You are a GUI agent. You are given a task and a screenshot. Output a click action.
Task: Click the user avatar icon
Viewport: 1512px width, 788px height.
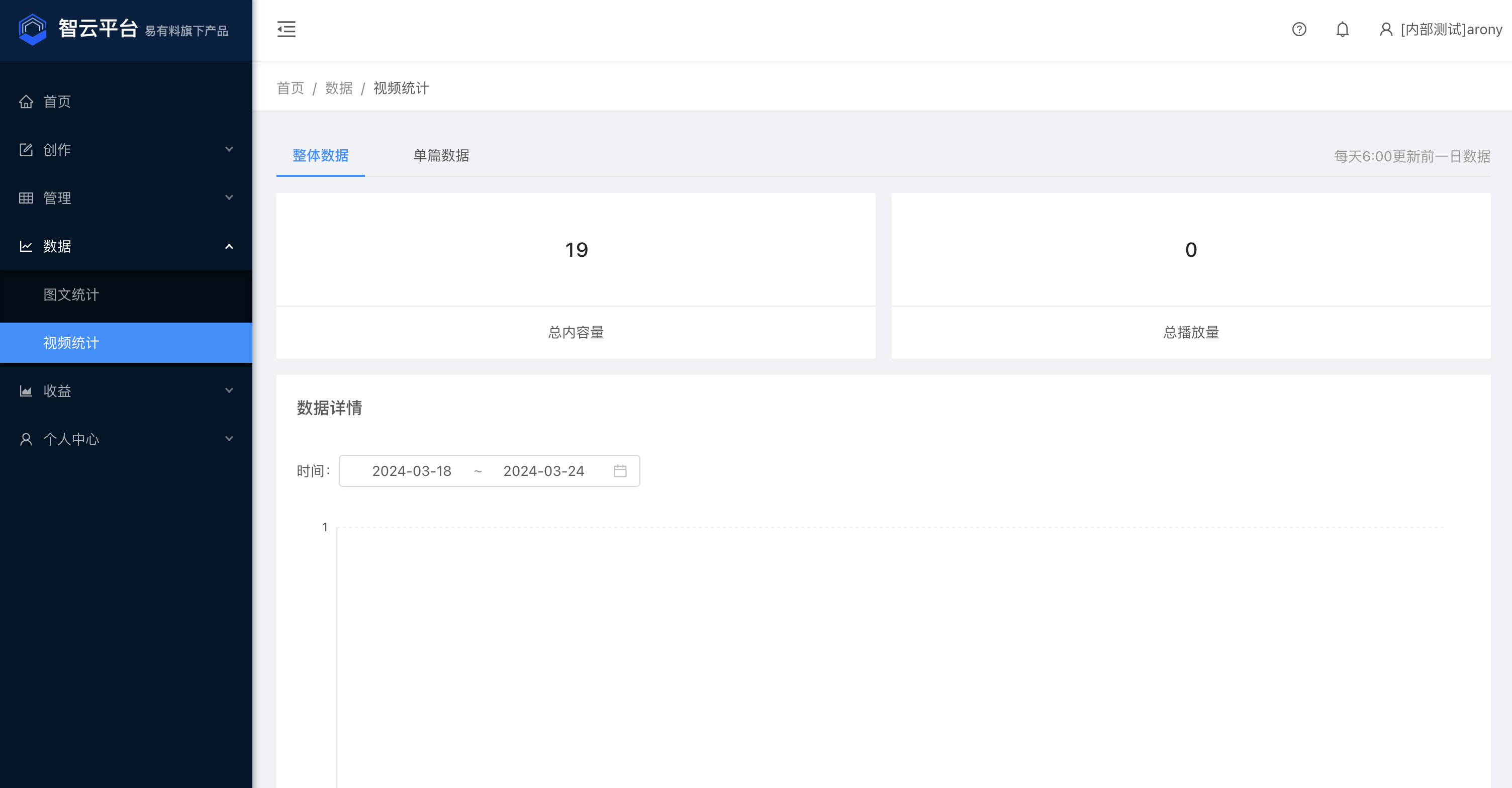[x=1386, y=29]
